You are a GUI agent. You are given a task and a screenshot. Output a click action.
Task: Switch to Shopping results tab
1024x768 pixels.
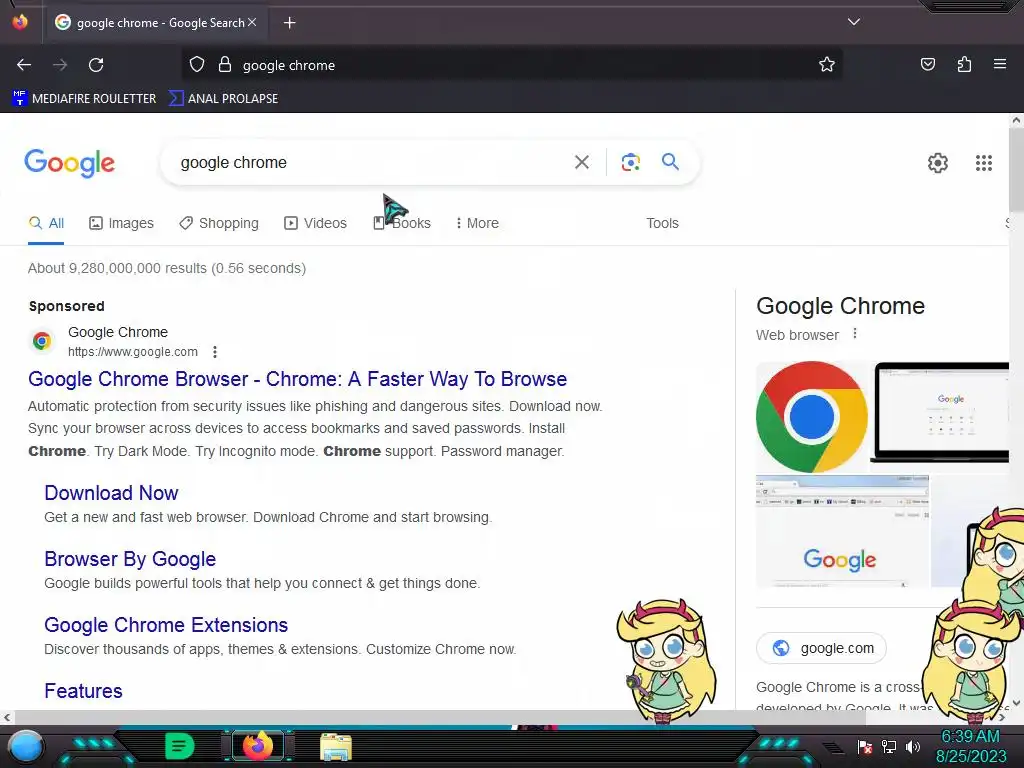[219, 223]
